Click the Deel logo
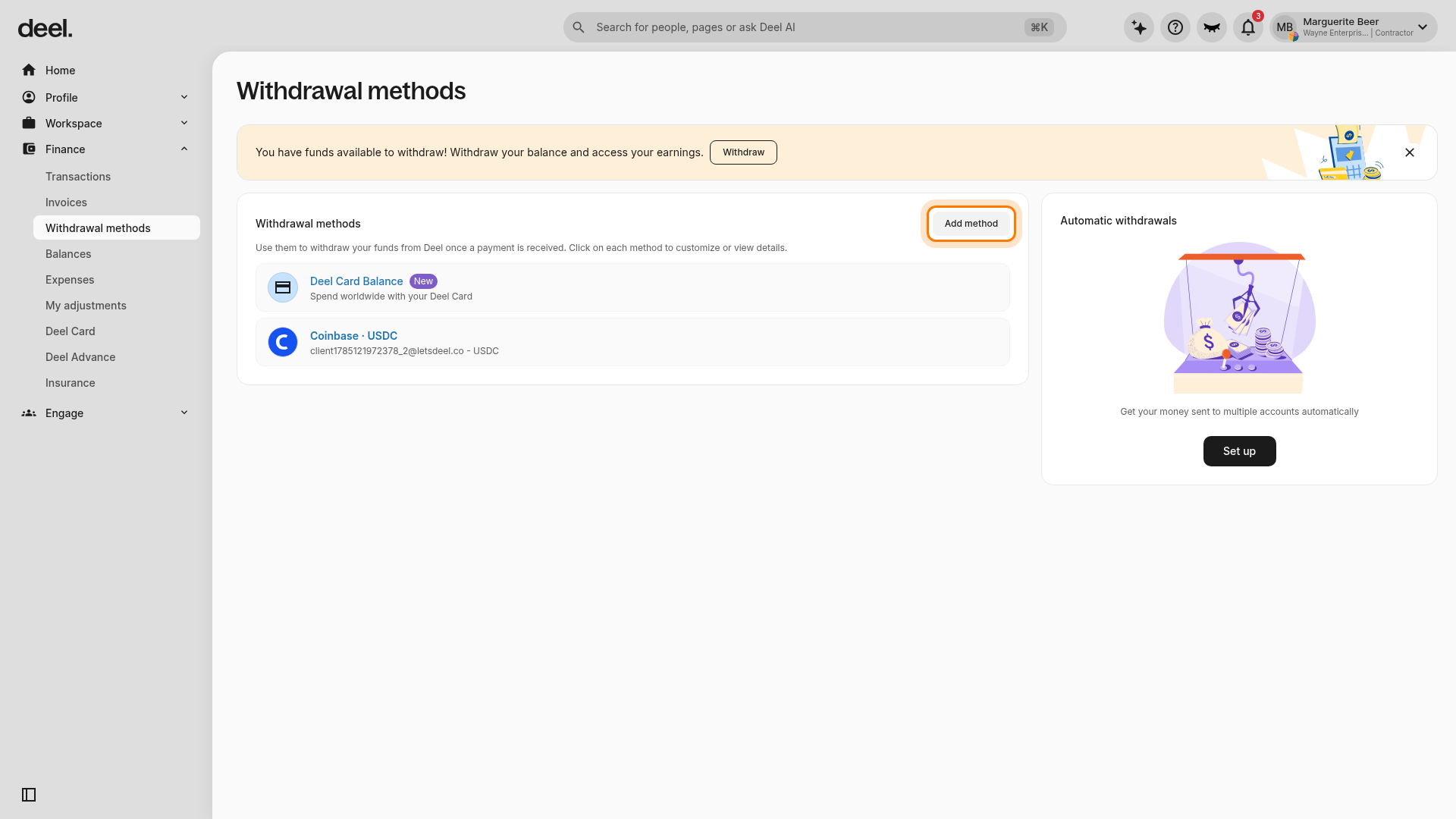The image size is (1456, 819). pos(45,29)
